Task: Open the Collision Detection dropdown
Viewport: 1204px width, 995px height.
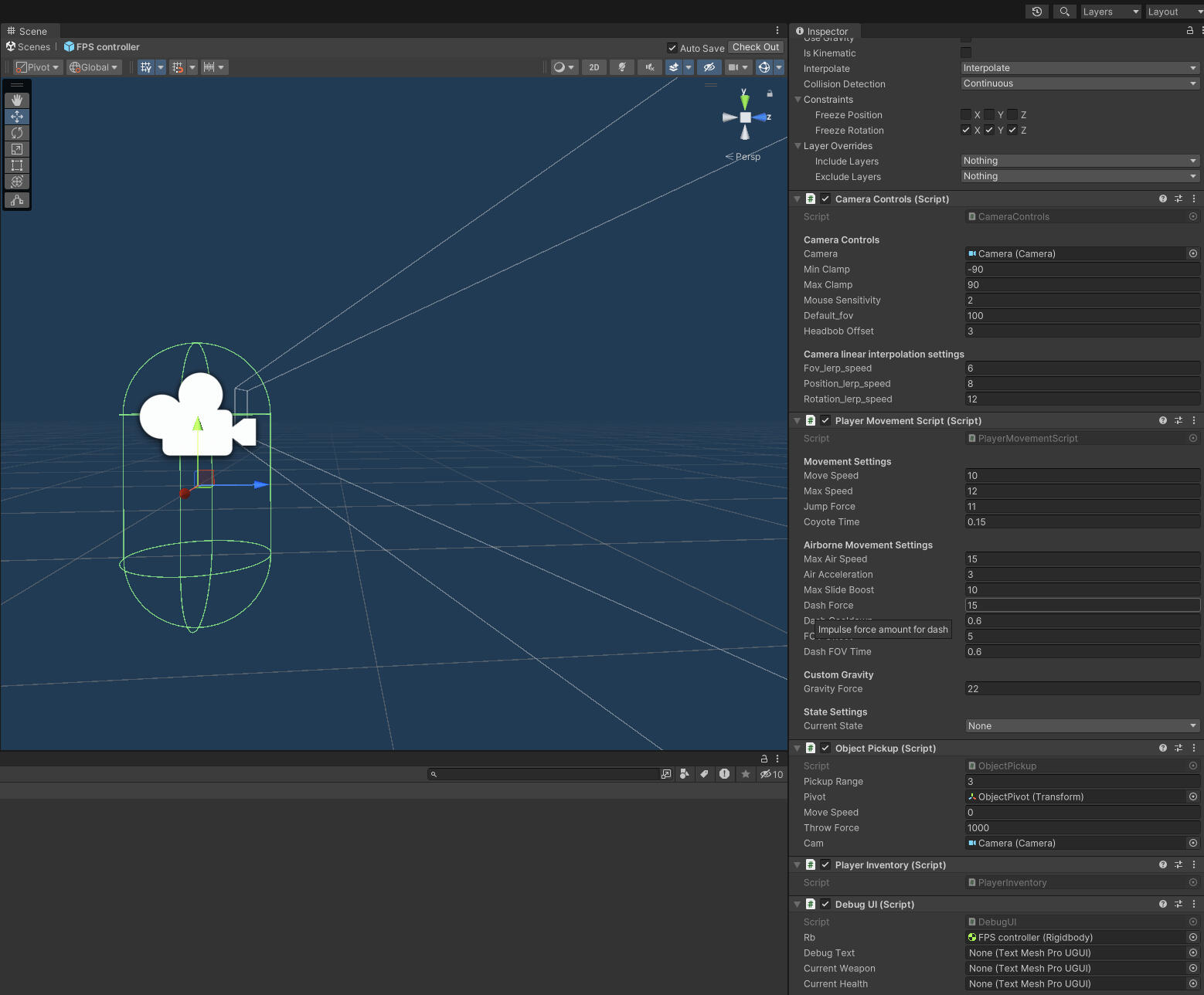Action: coord(1080,83)
